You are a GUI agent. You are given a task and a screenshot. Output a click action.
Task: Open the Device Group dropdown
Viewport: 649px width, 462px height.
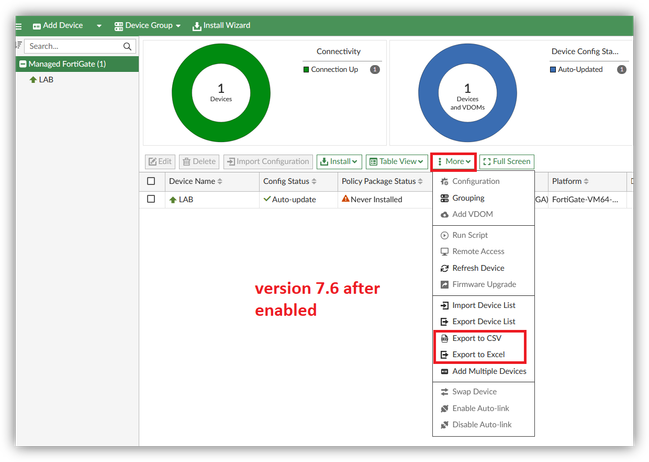tap(147, 26)
